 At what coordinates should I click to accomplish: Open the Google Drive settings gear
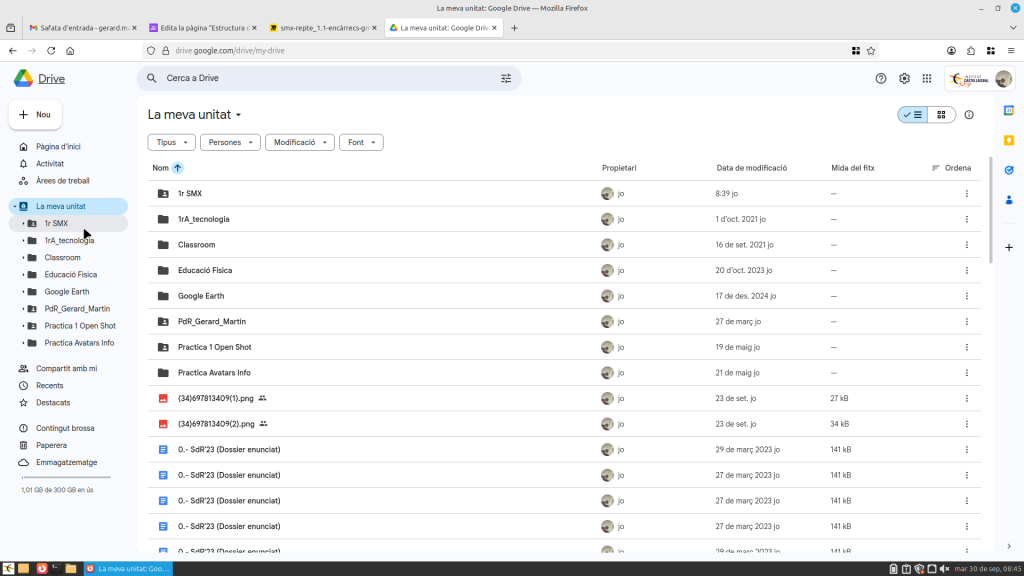tap(904, 78)
